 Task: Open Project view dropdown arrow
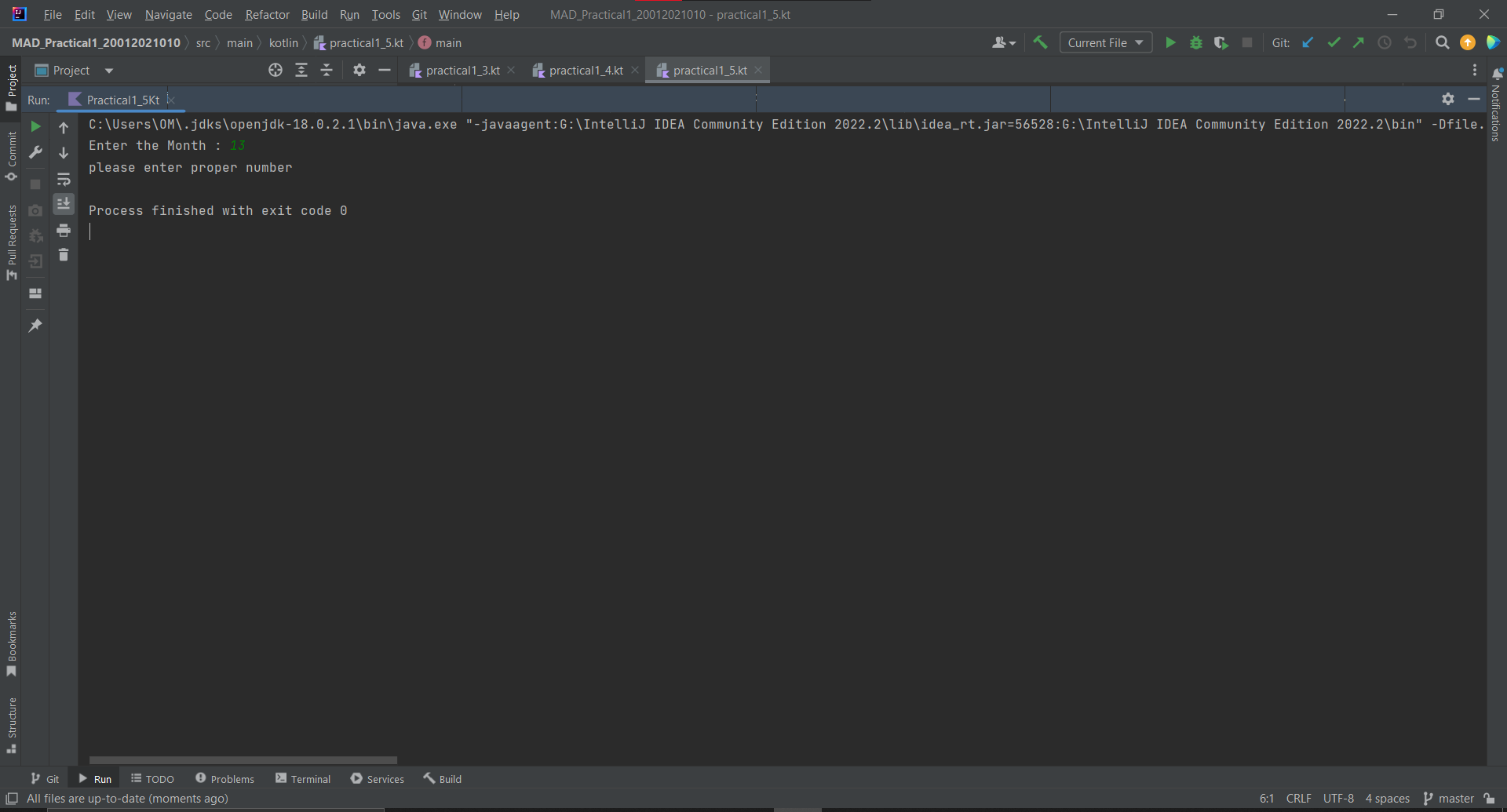[109, 71]
